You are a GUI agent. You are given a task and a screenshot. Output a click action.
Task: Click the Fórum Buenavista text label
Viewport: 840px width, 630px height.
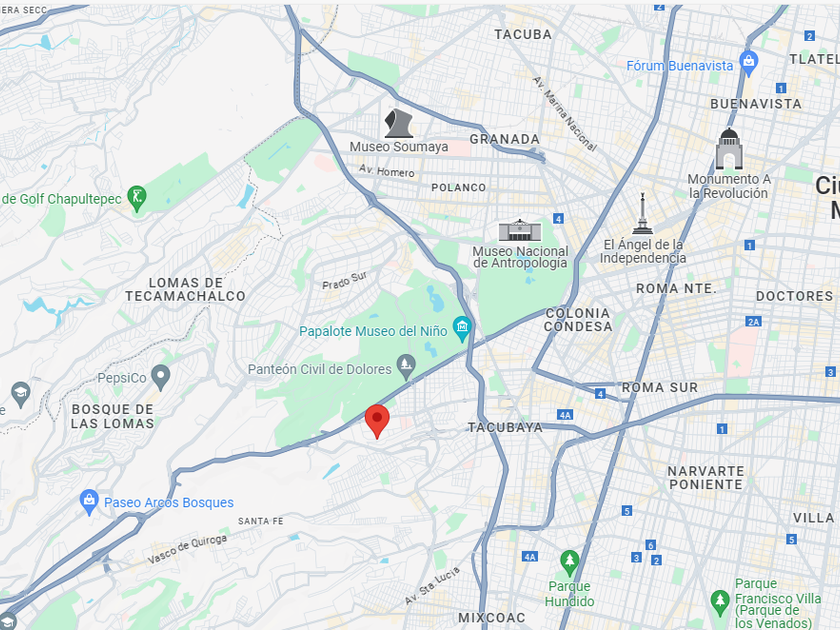click(679, 66)
